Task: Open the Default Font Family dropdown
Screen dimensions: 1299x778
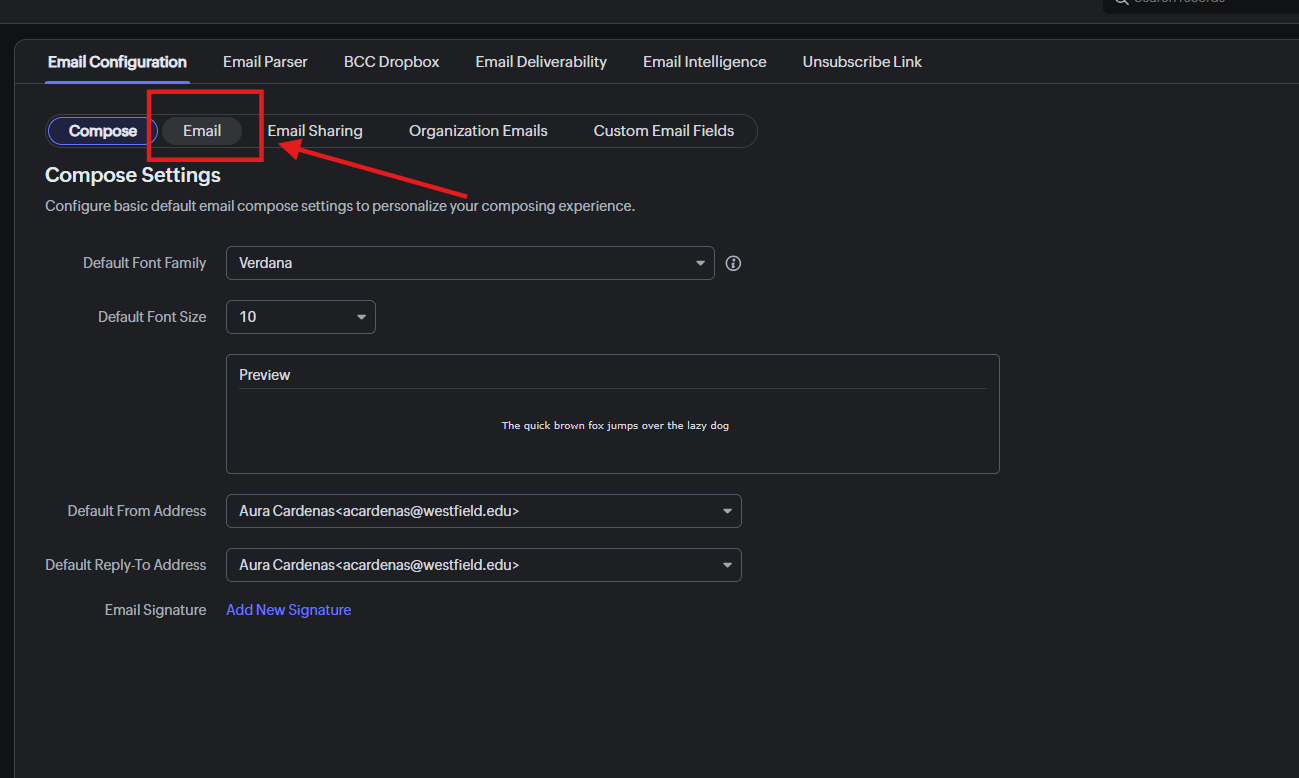Action: (470, 263)
